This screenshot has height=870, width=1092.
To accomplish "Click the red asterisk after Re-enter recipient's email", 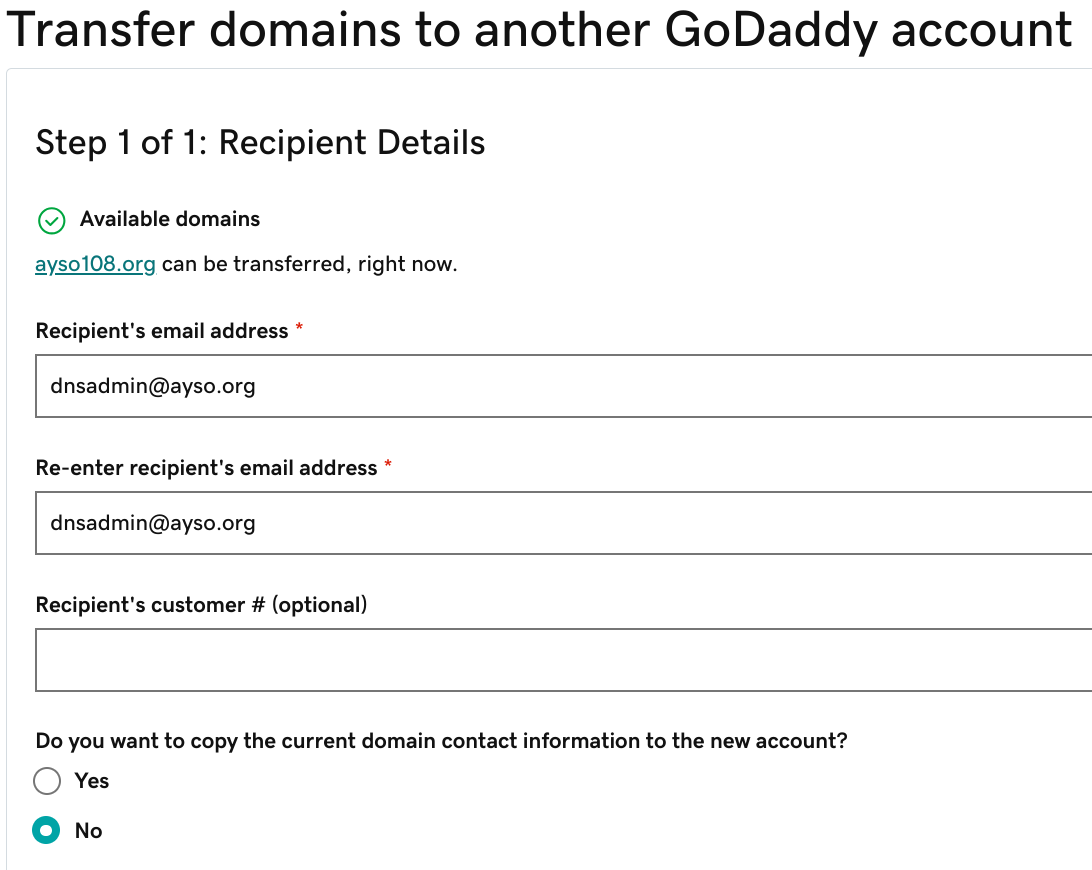I will click(388, 467).
